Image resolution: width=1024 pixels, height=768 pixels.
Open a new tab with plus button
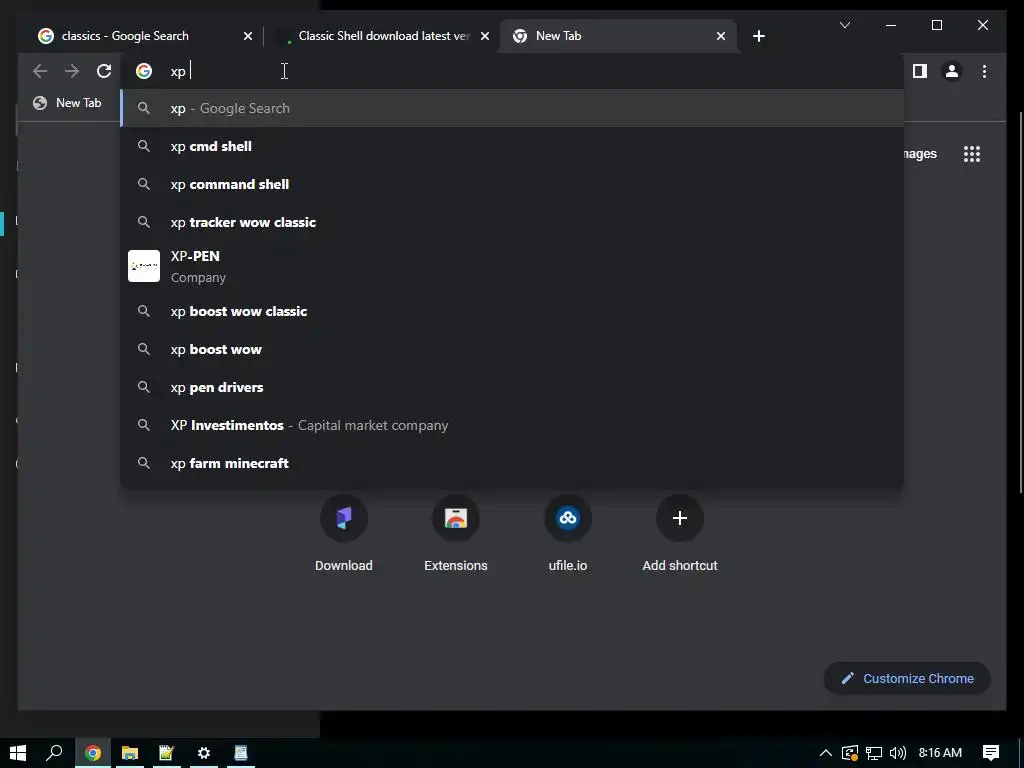(x=758, y=36)
